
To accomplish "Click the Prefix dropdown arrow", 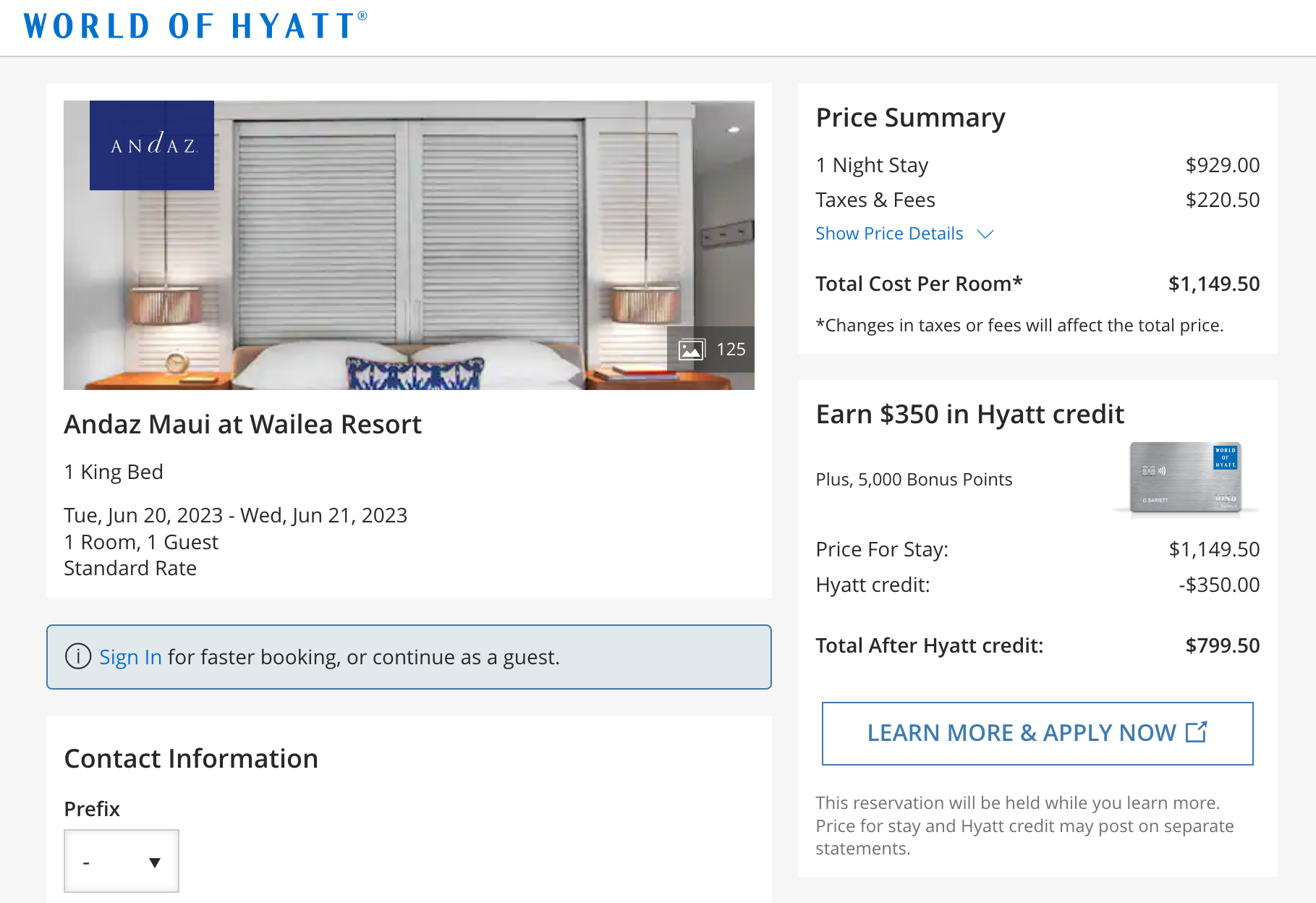I will click(x=154, y=862).
